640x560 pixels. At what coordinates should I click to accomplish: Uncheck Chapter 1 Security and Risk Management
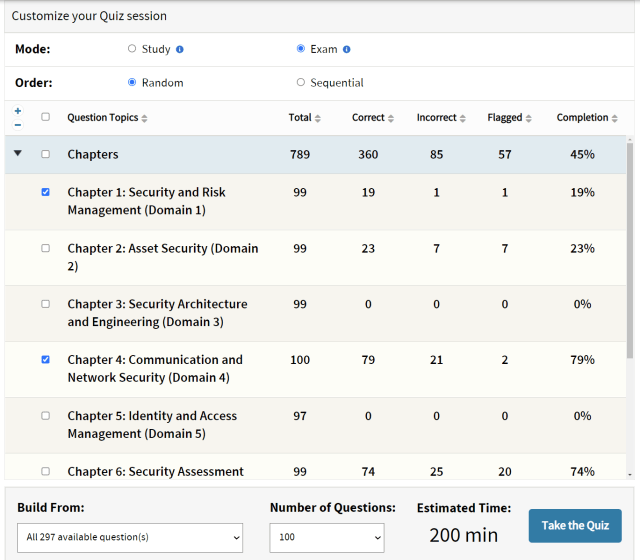click(x=45, y=192)
